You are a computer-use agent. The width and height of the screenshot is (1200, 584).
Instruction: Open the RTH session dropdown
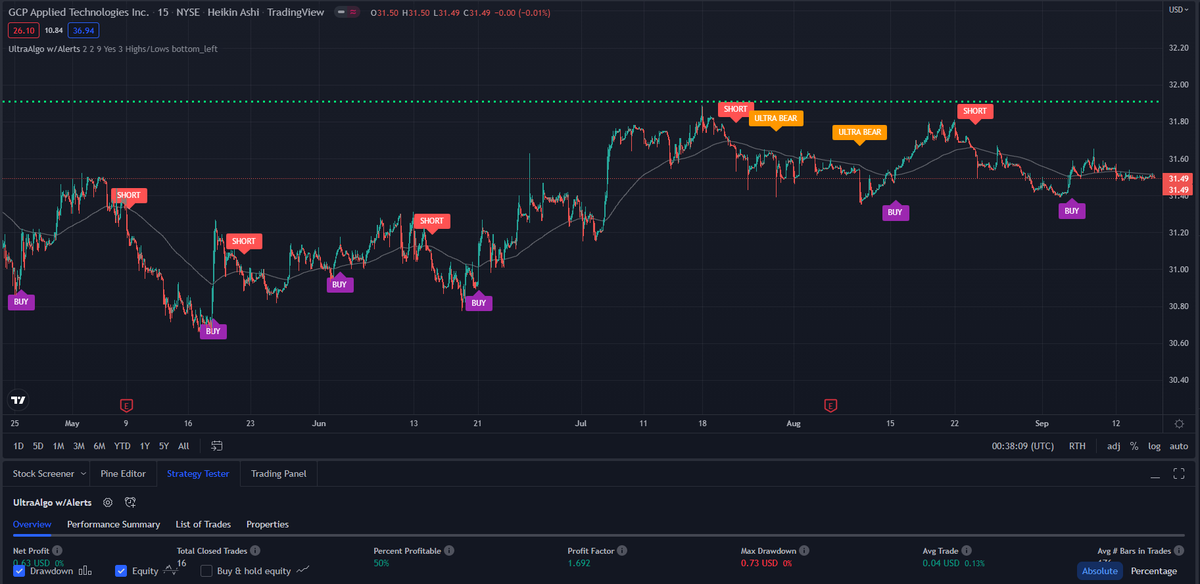coord(1077,446)
